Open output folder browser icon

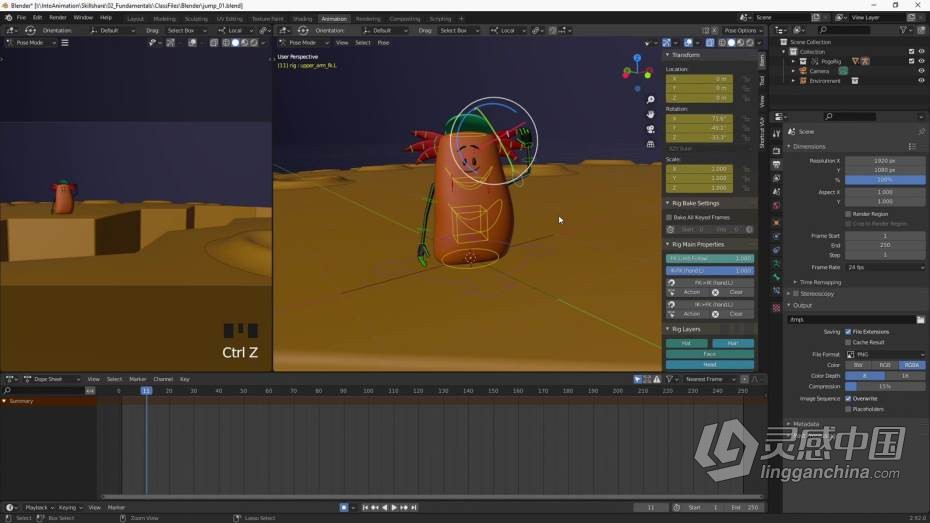coord(920,320)
